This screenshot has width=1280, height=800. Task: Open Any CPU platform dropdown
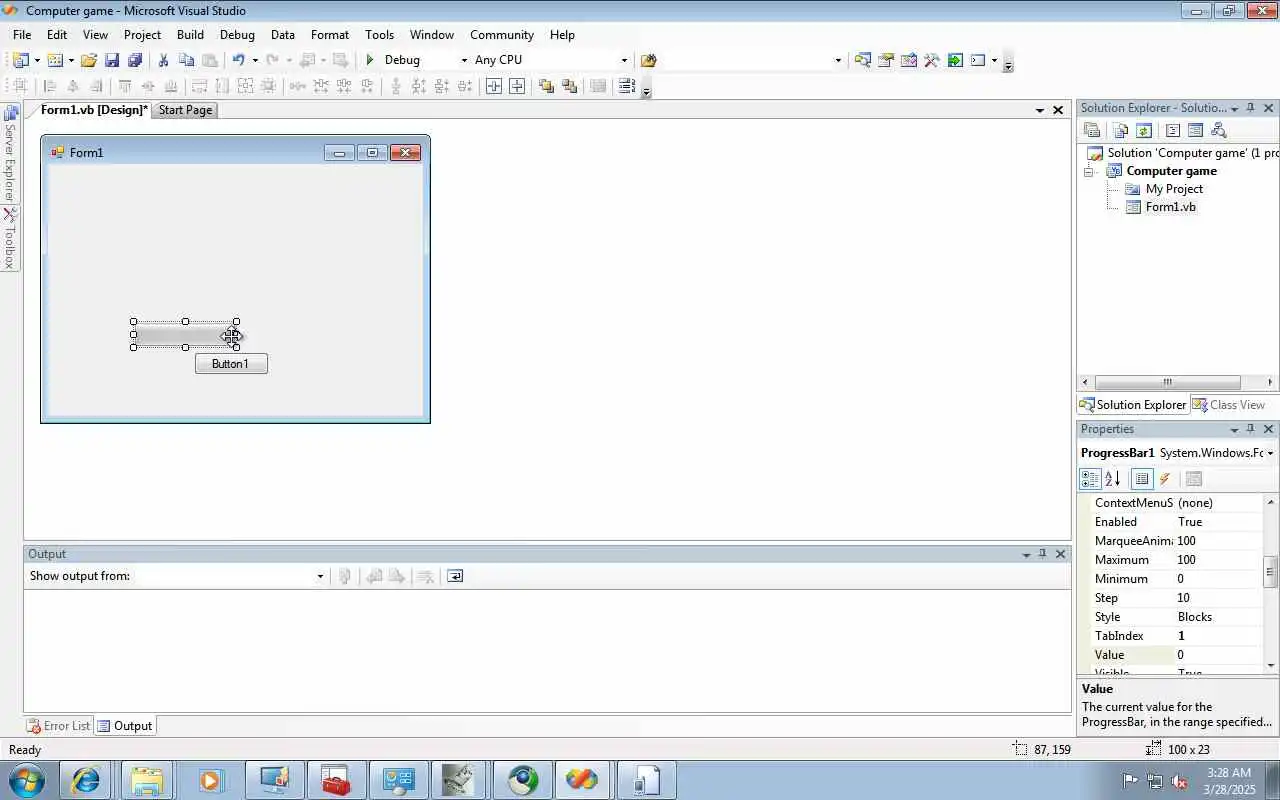624,60
